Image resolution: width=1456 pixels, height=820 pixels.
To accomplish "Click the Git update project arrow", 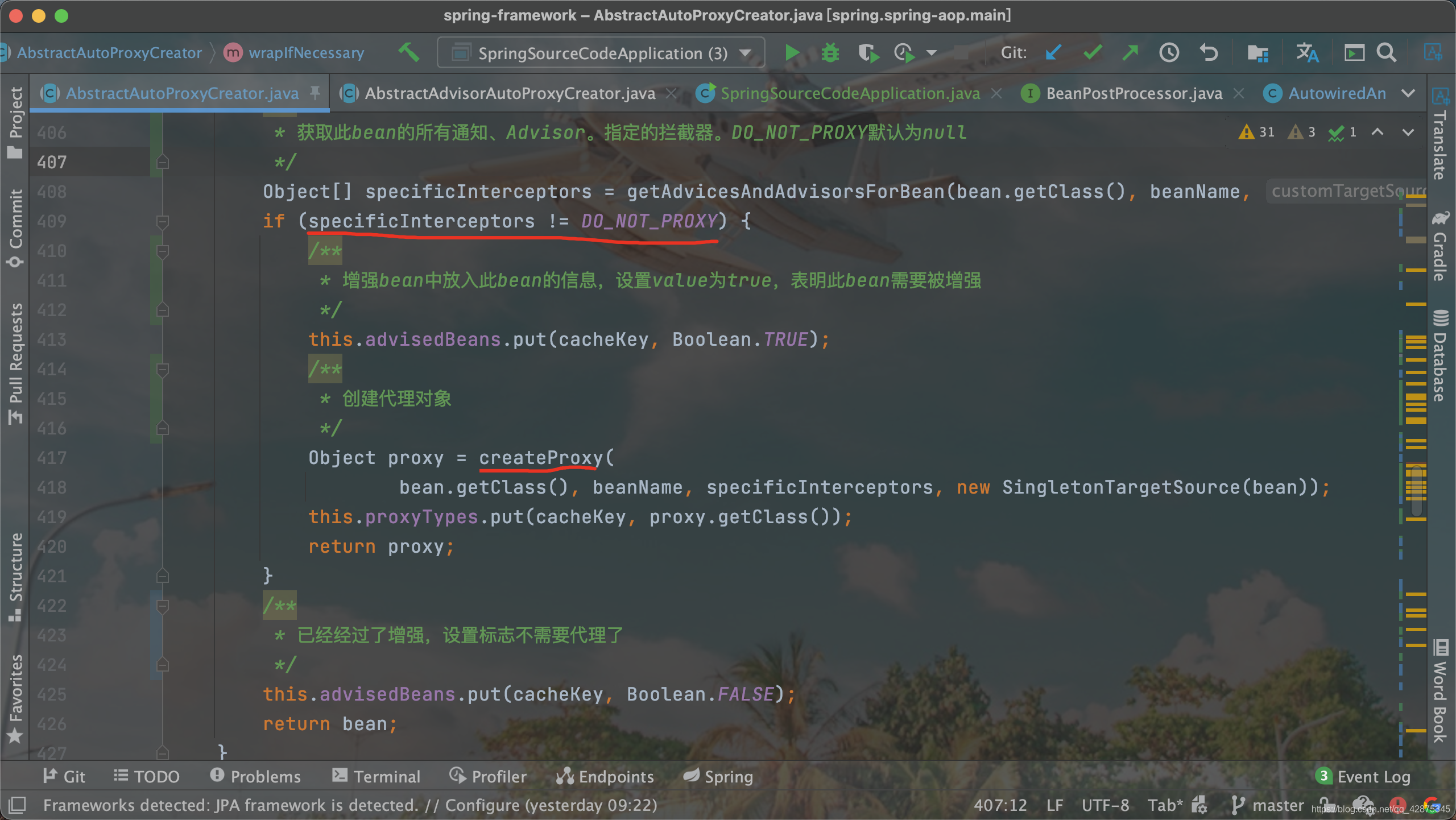I will pos(1053,53).
